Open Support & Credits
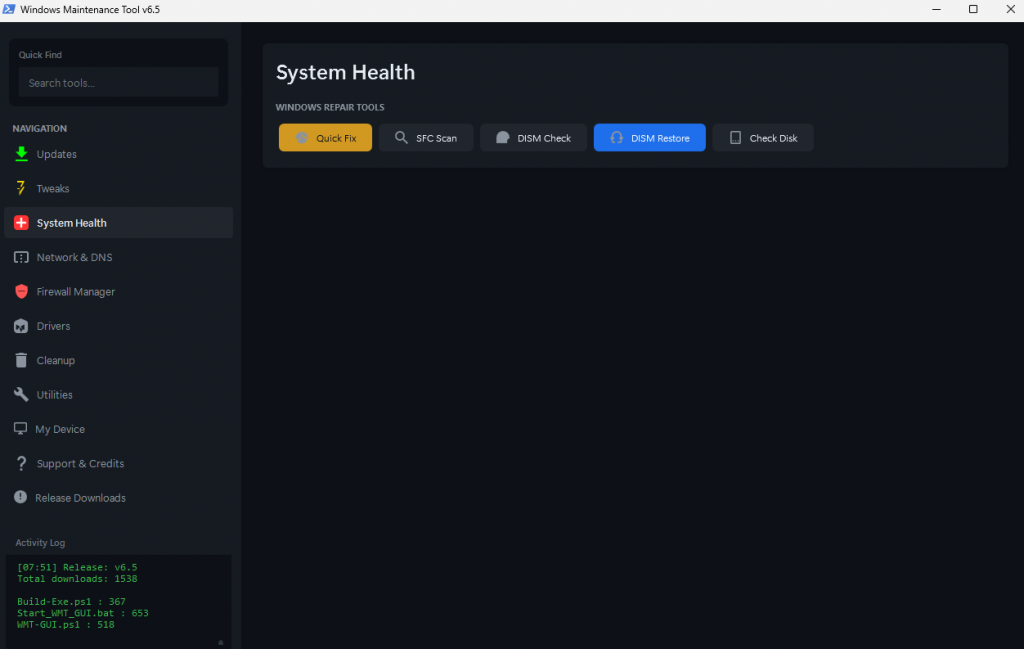 pos(118,463)
